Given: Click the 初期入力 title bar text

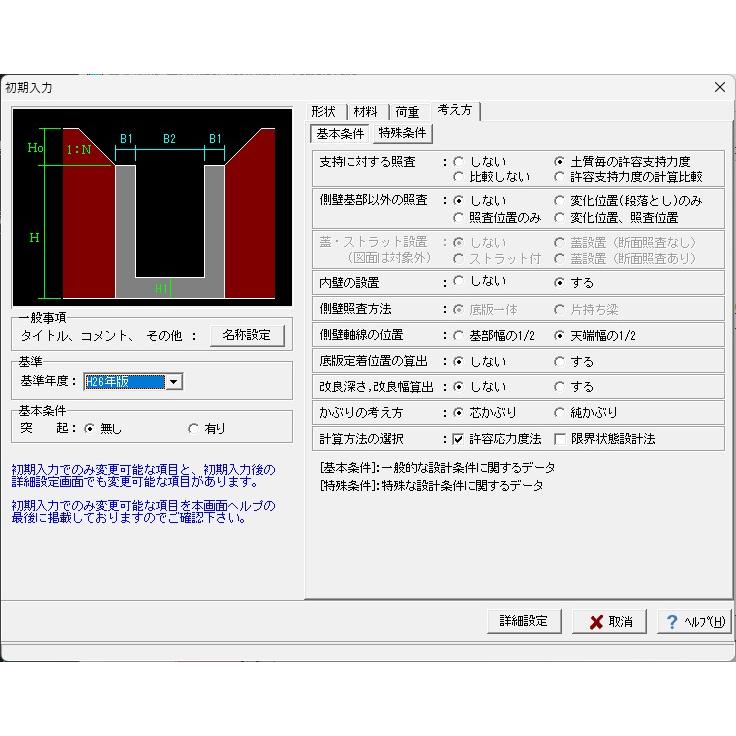Looking at the screenshot, I should [x=29, y=88].
